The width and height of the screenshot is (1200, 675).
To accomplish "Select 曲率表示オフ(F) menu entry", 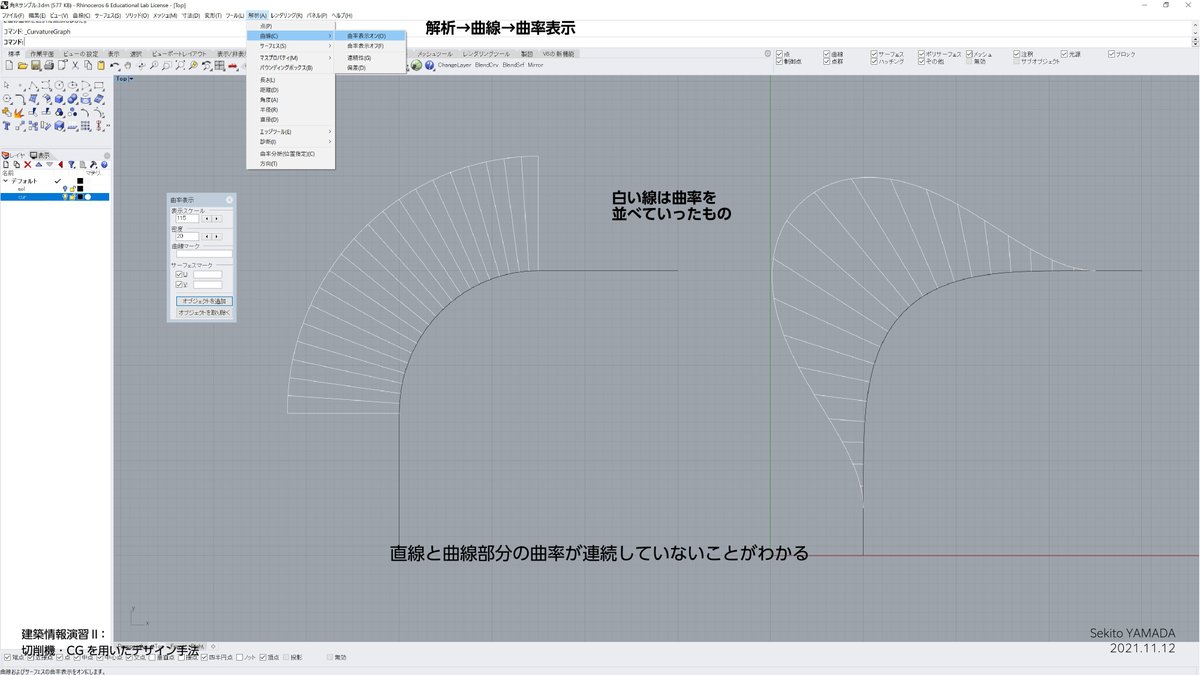I will tap(370, 46).
